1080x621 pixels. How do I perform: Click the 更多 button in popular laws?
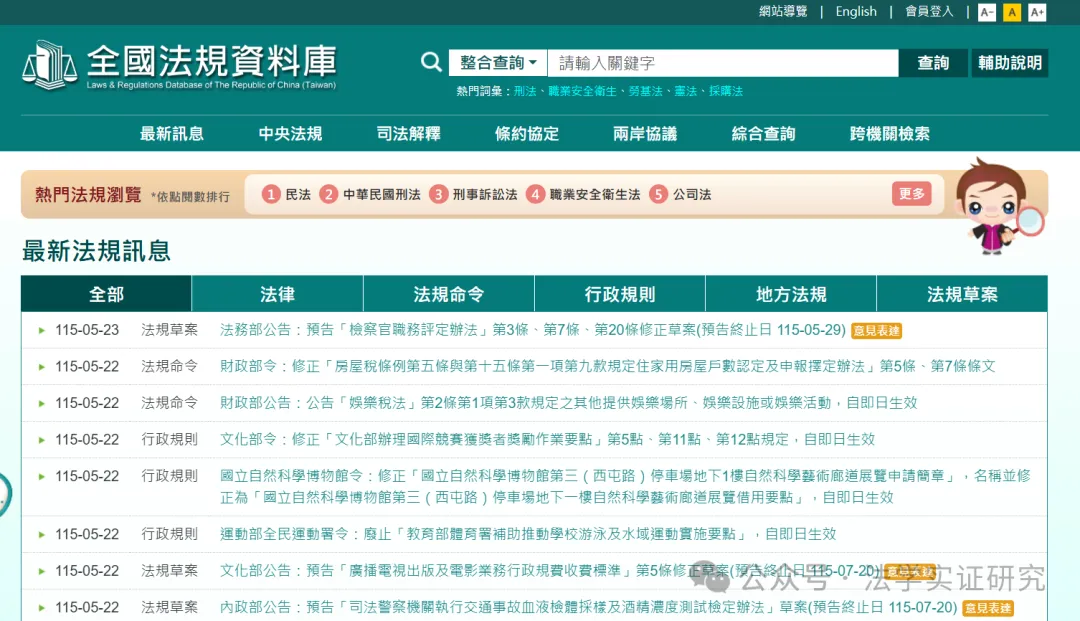(x=911, y=194)
